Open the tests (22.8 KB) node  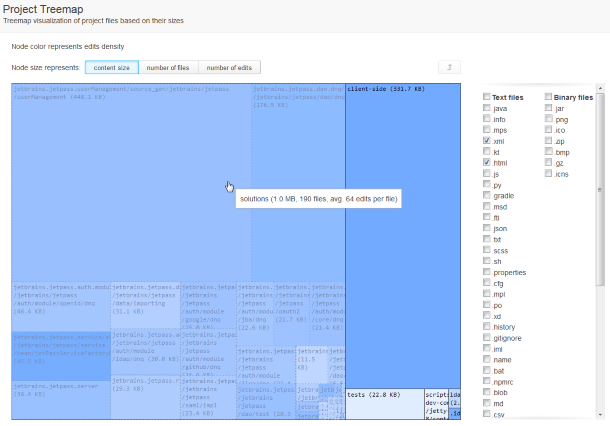click(x=385, y=404)
